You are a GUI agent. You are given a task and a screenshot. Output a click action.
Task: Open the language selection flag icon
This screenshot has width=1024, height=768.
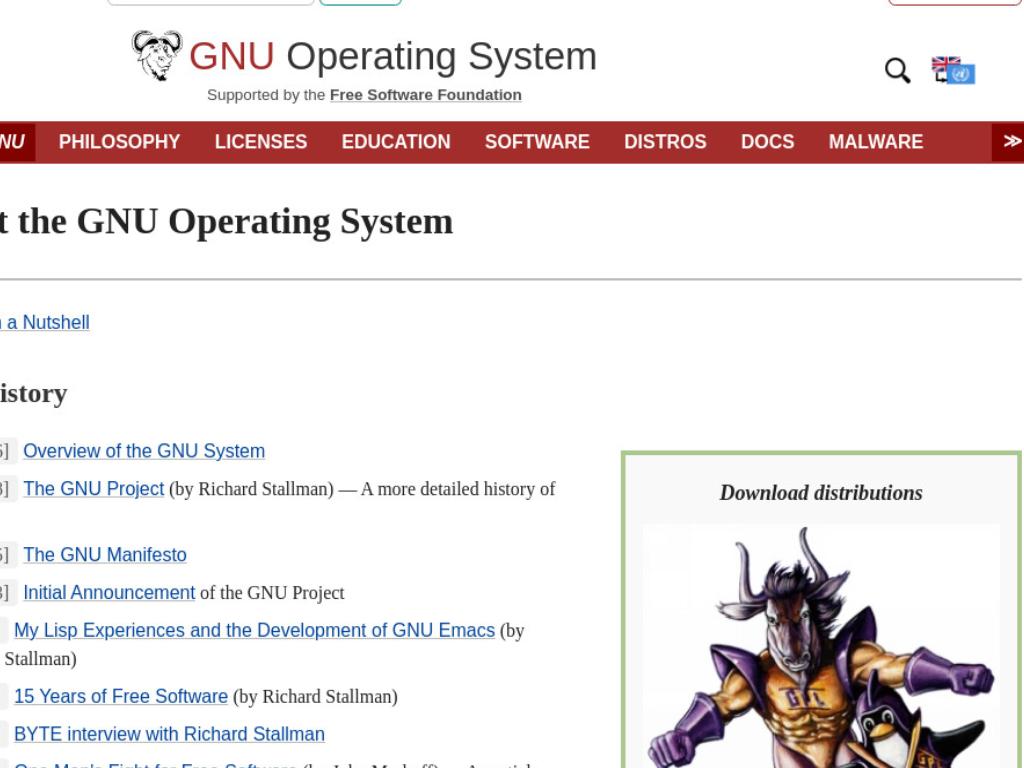coord(953,70)
